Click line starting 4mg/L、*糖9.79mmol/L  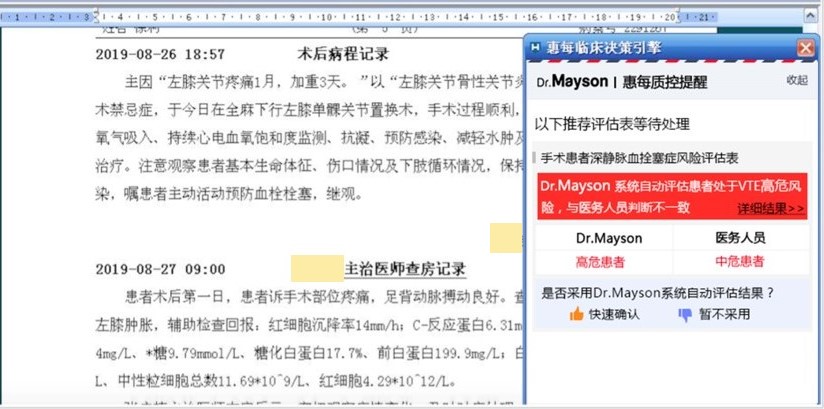[x=309, y=353]
